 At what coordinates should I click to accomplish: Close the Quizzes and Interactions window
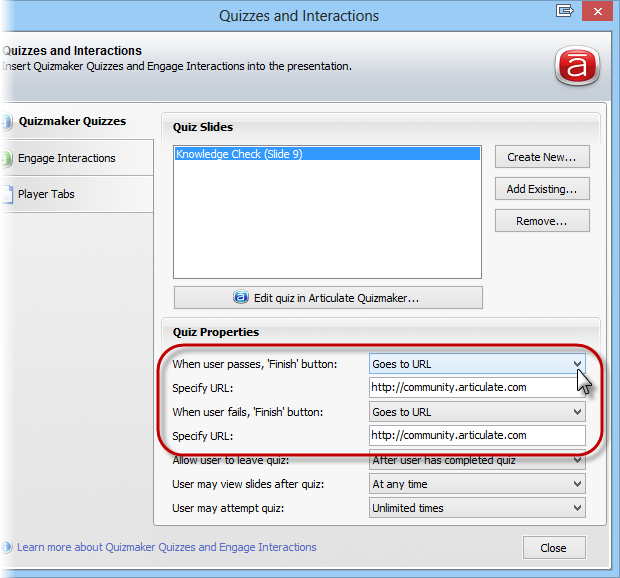[x=597, y=11]
